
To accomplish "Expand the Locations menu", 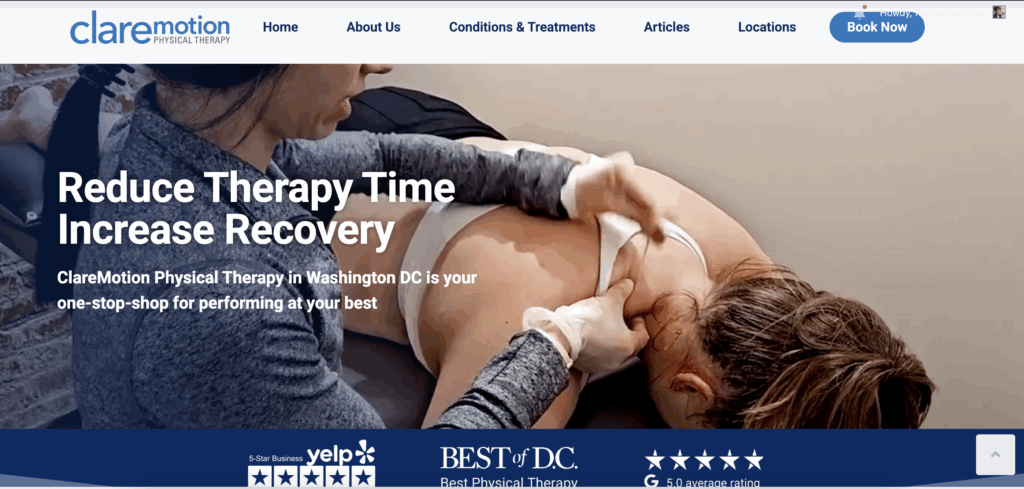I will 767,27.
